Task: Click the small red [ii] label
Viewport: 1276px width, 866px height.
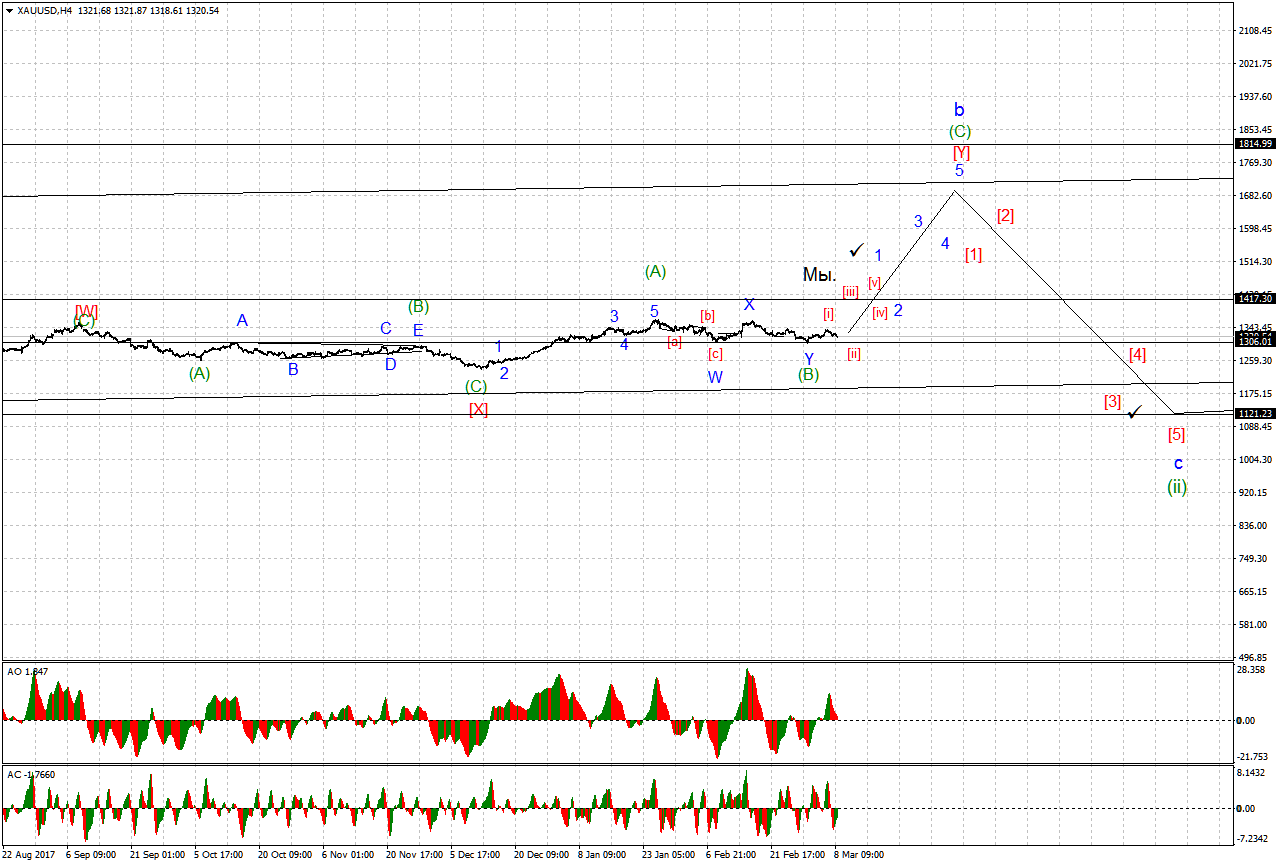Action: coord(854,352)
